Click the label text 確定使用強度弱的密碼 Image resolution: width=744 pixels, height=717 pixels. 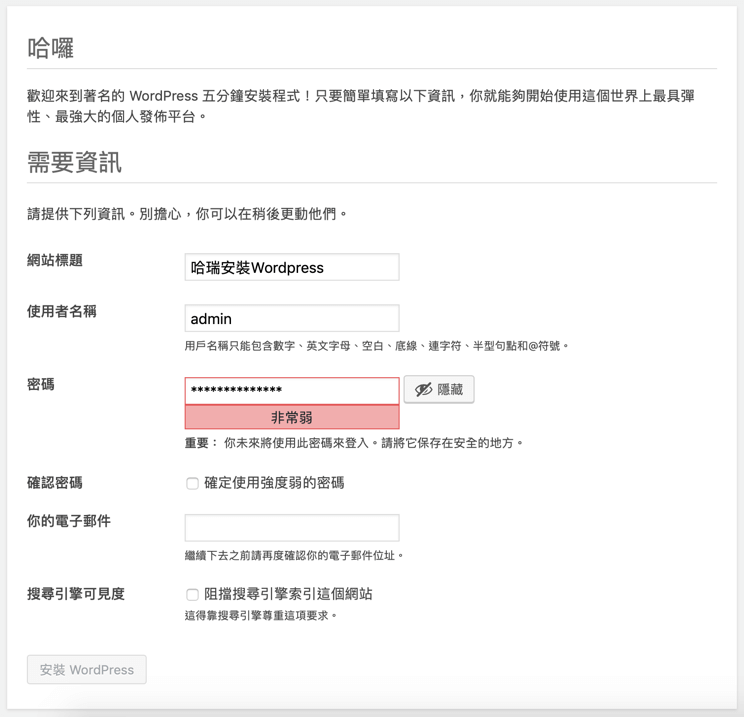(x=274, y=483)
